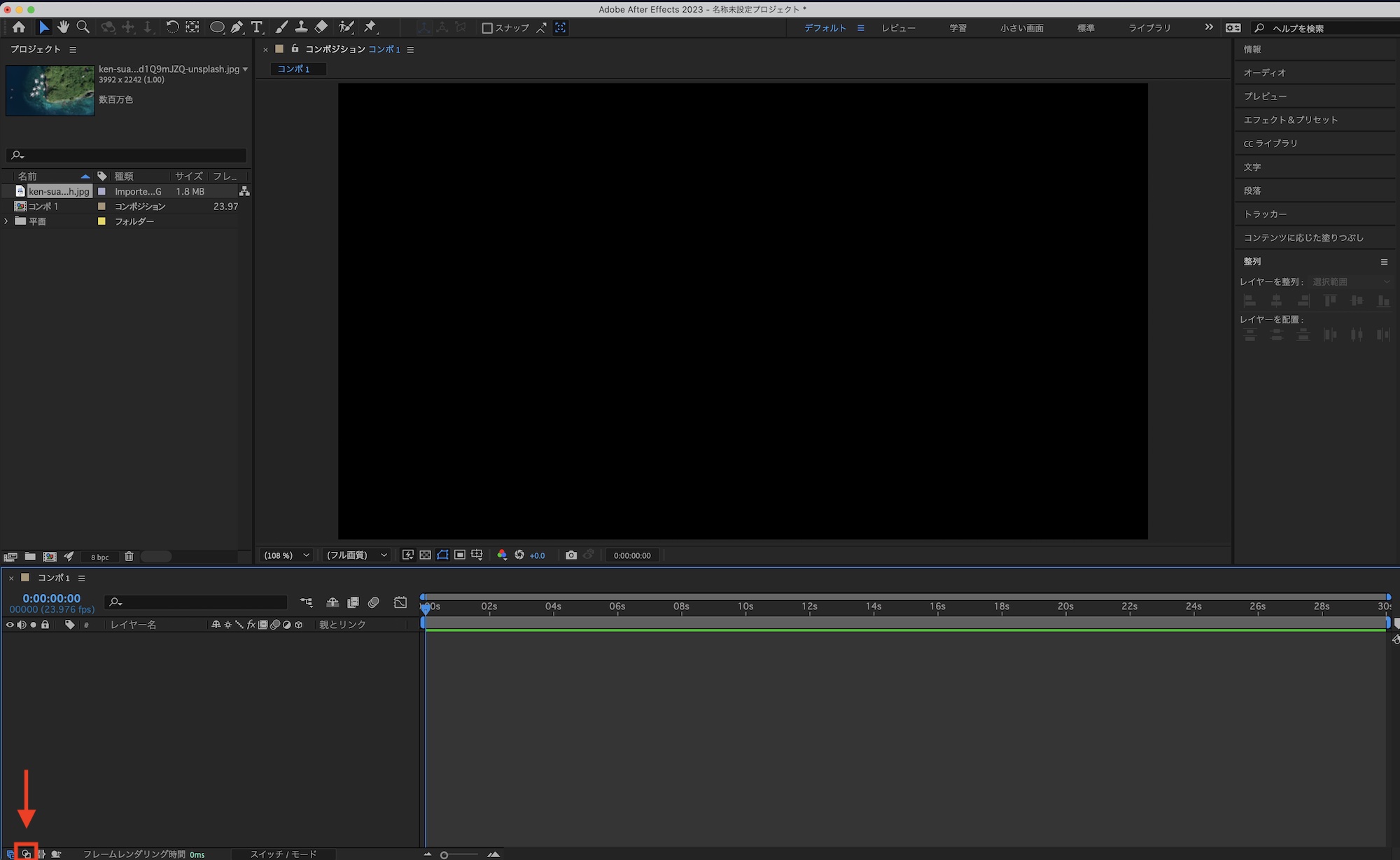Open the resolution (フル画質) dropdown

coord(357,555)
